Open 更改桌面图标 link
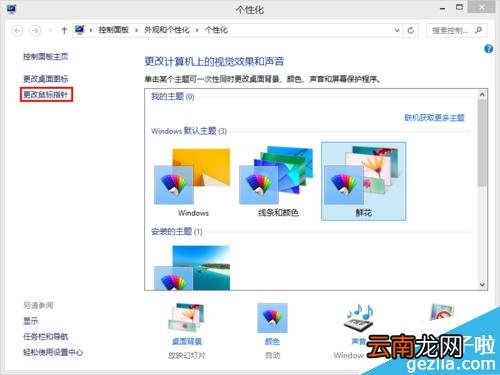Screen dimensions: 500x375 click(46, 79)
